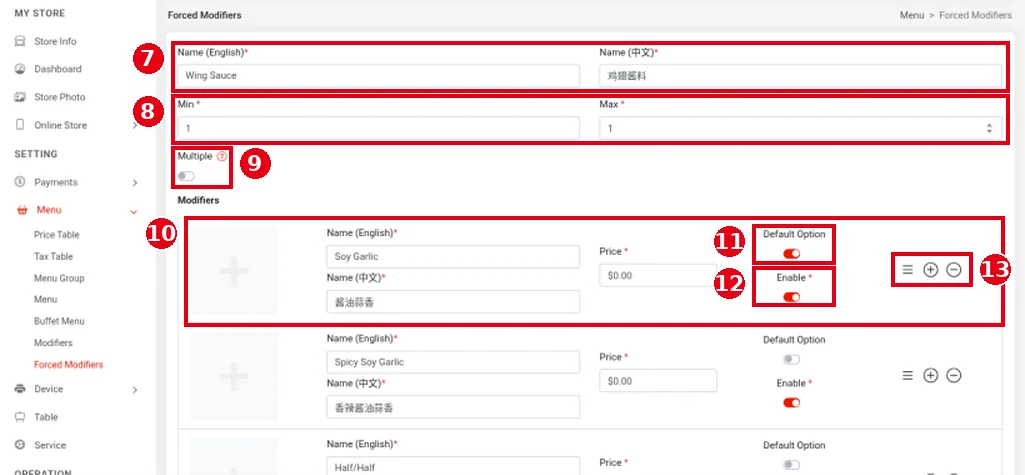Click the Min value field
Image resolution: width=1025 pixels, height=475 pixels.
point(378,128)
